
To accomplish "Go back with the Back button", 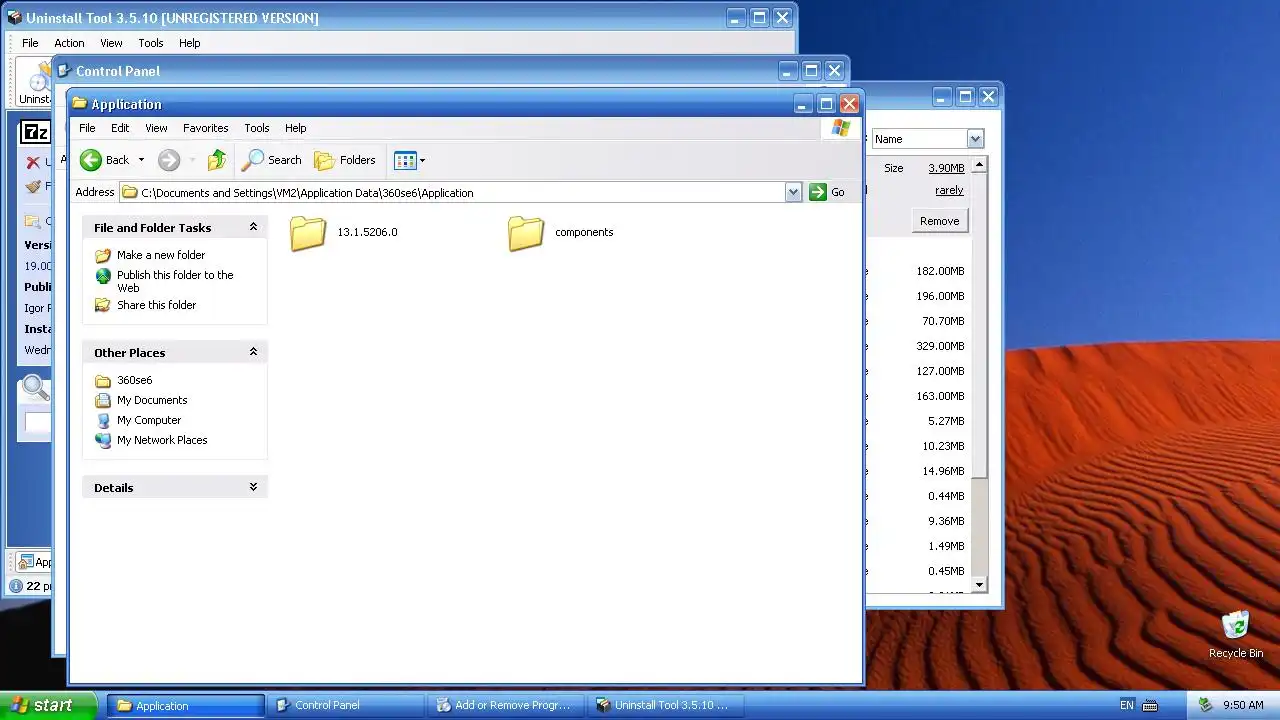I will [x=105, y=160].
